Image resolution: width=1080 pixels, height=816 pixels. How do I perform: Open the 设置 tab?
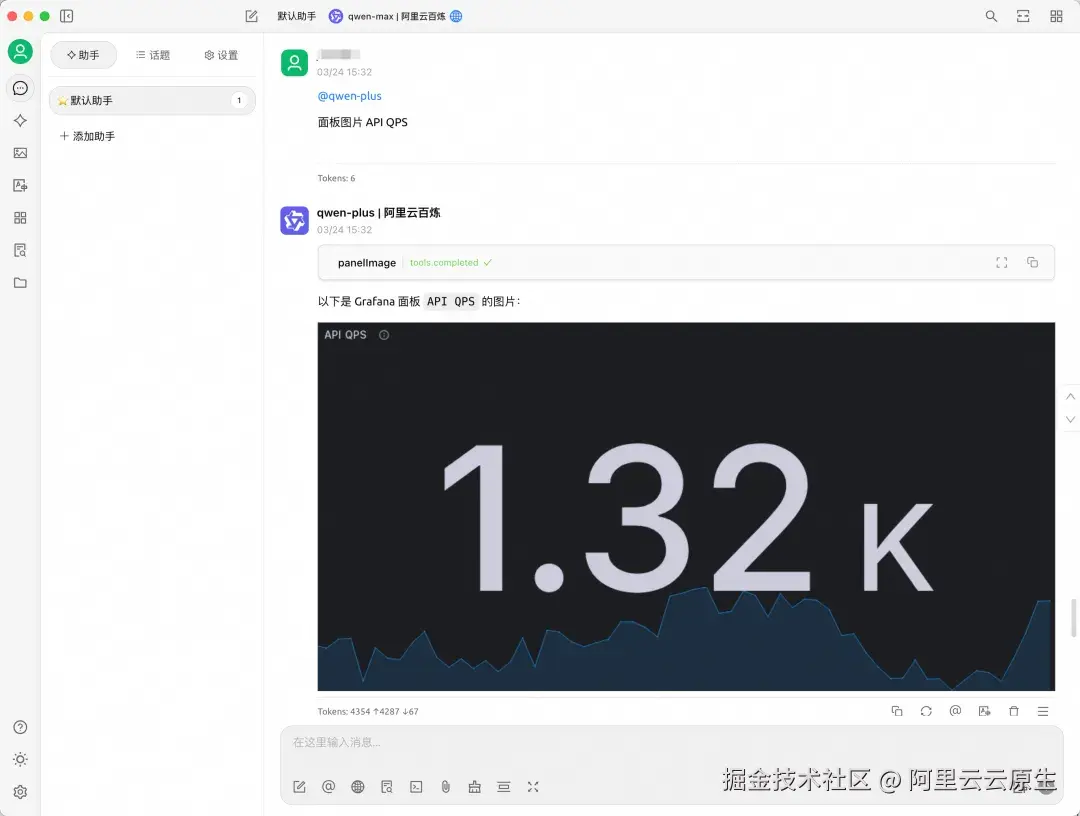pyautogui.click(x=220, y=55)
